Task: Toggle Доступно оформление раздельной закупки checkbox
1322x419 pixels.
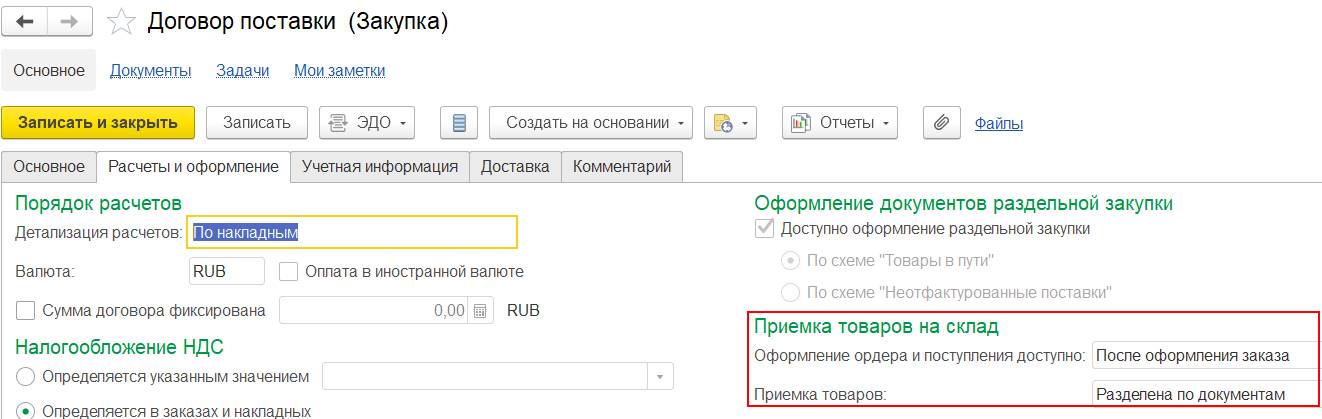Action: (765, 228)
